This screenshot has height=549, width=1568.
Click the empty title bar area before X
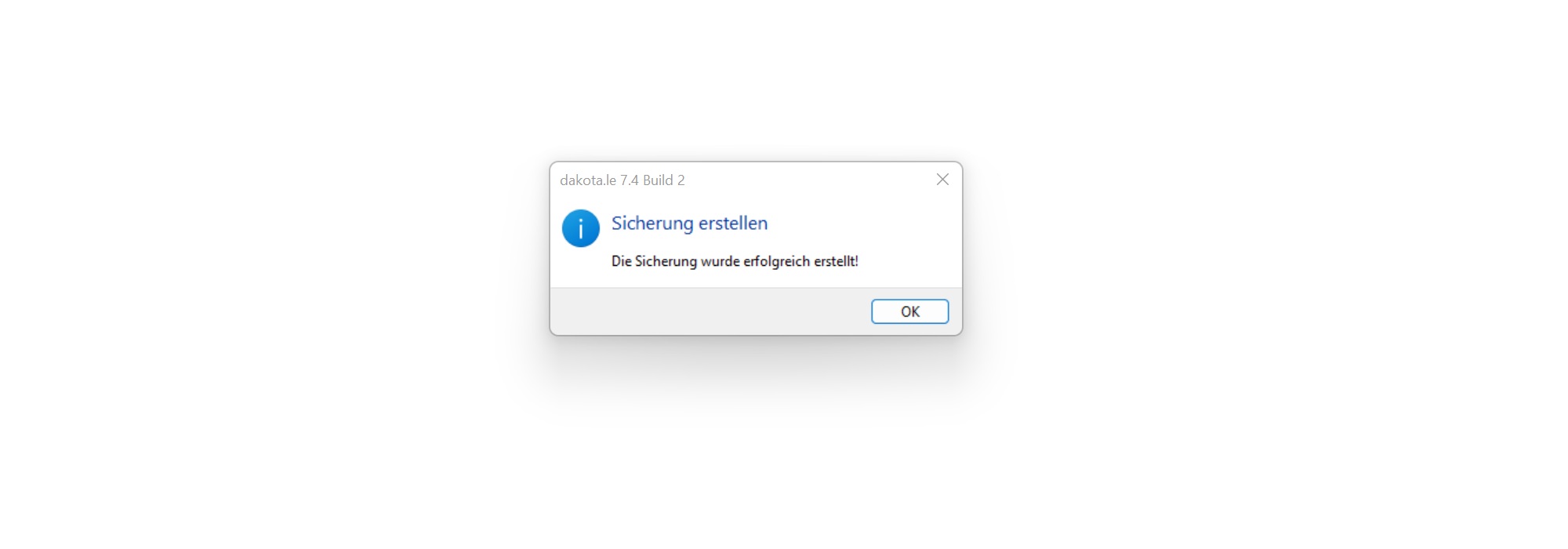pos(808,180)
